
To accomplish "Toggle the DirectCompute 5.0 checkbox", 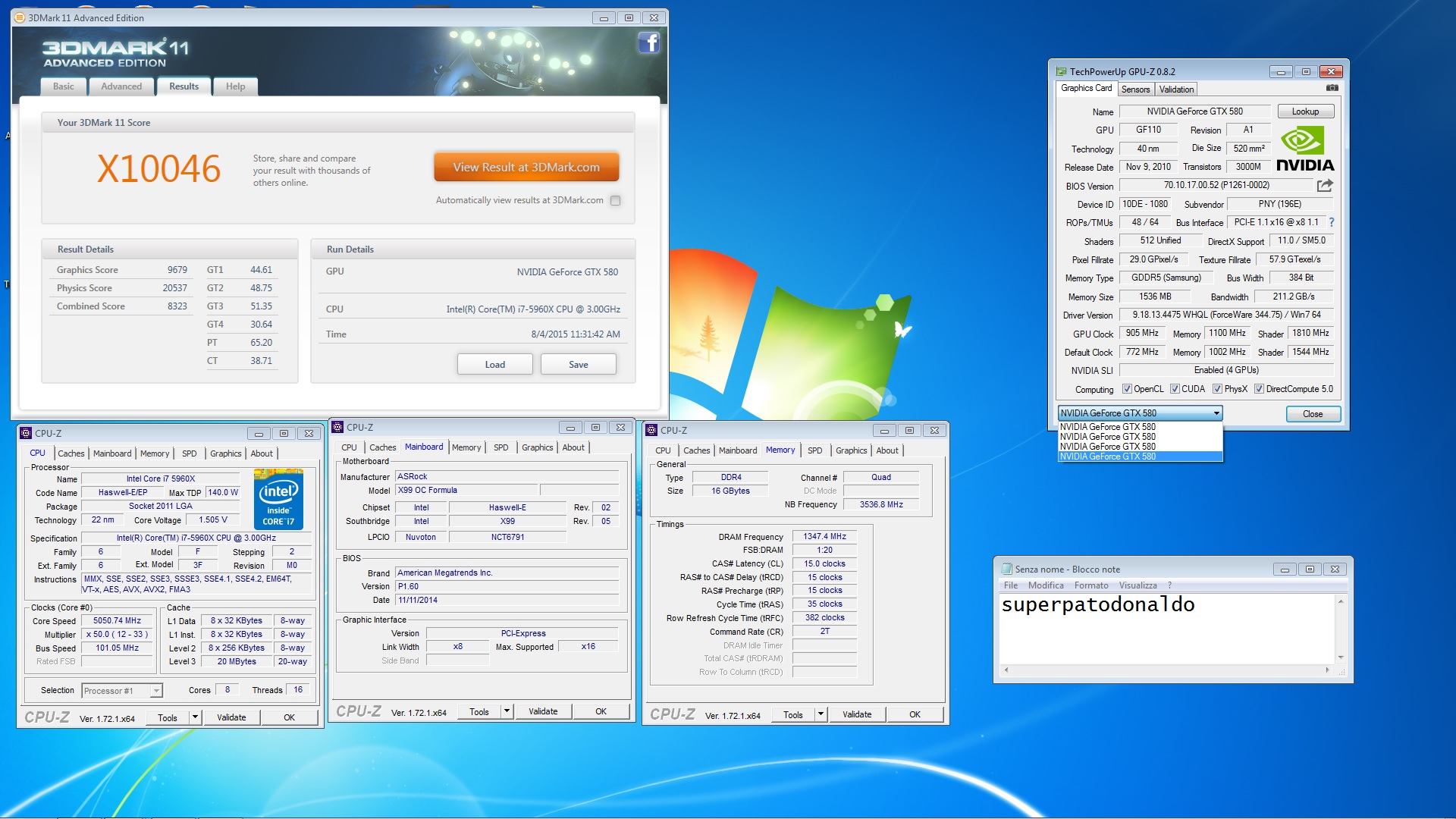I will pyautogui.click(x=1259, y=389).
